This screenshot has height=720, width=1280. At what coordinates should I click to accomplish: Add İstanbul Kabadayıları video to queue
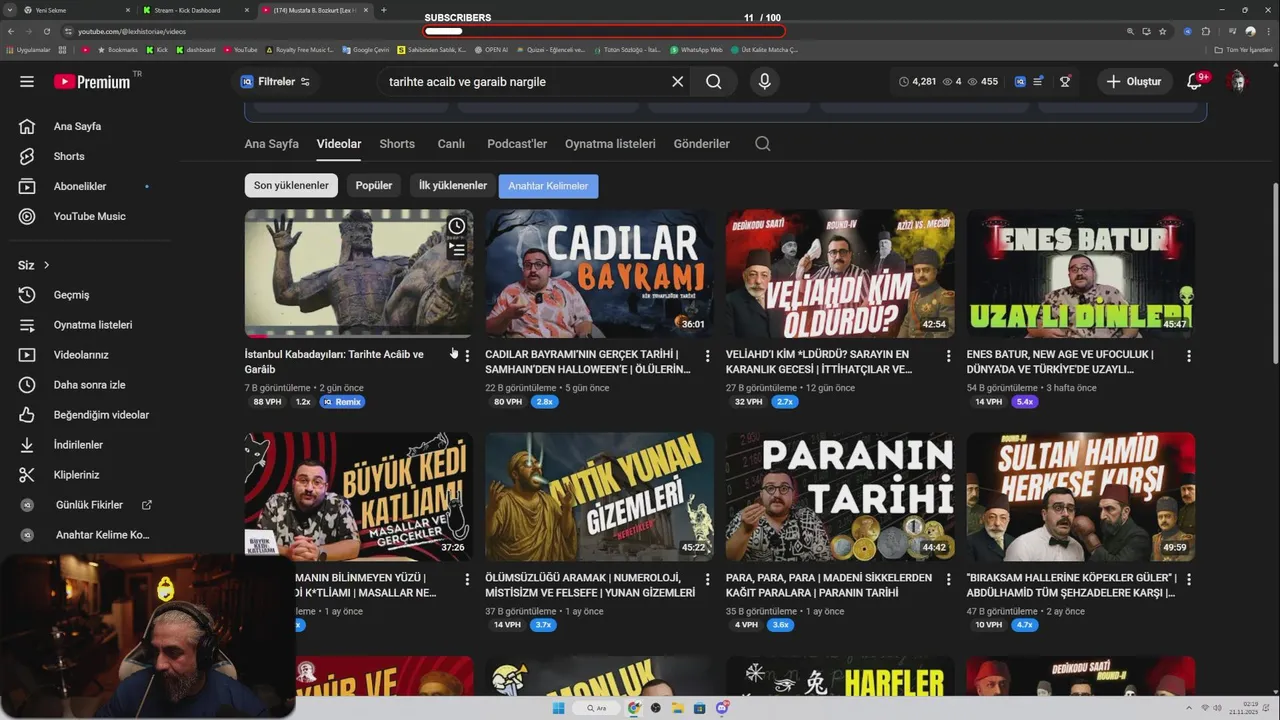point(457,250)
